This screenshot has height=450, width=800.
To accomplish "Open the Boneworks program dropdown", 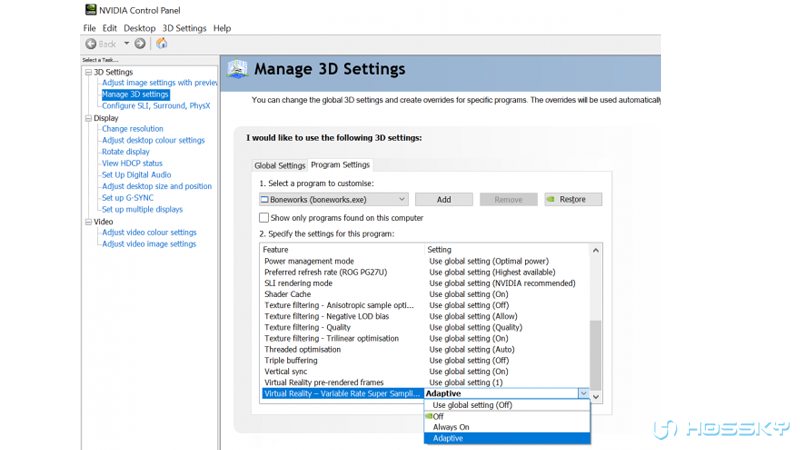I will (334, 199).
